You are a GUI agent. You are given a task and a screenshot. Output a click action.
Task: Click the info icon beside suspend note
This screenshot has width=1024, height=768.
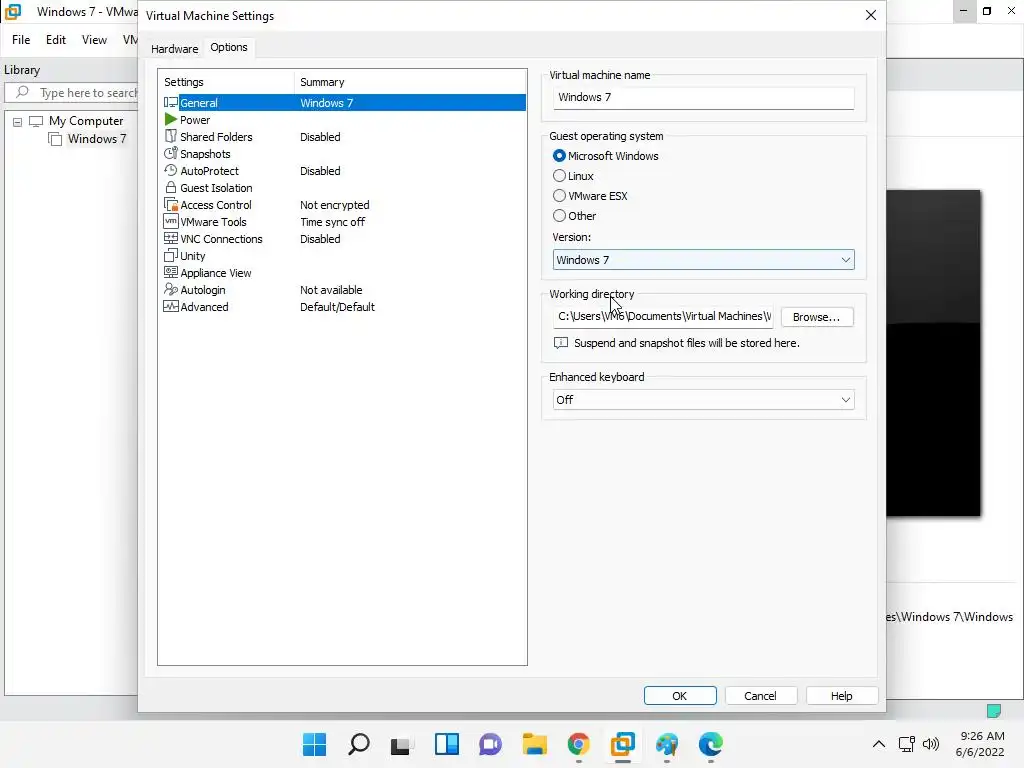tap(560, 343)
